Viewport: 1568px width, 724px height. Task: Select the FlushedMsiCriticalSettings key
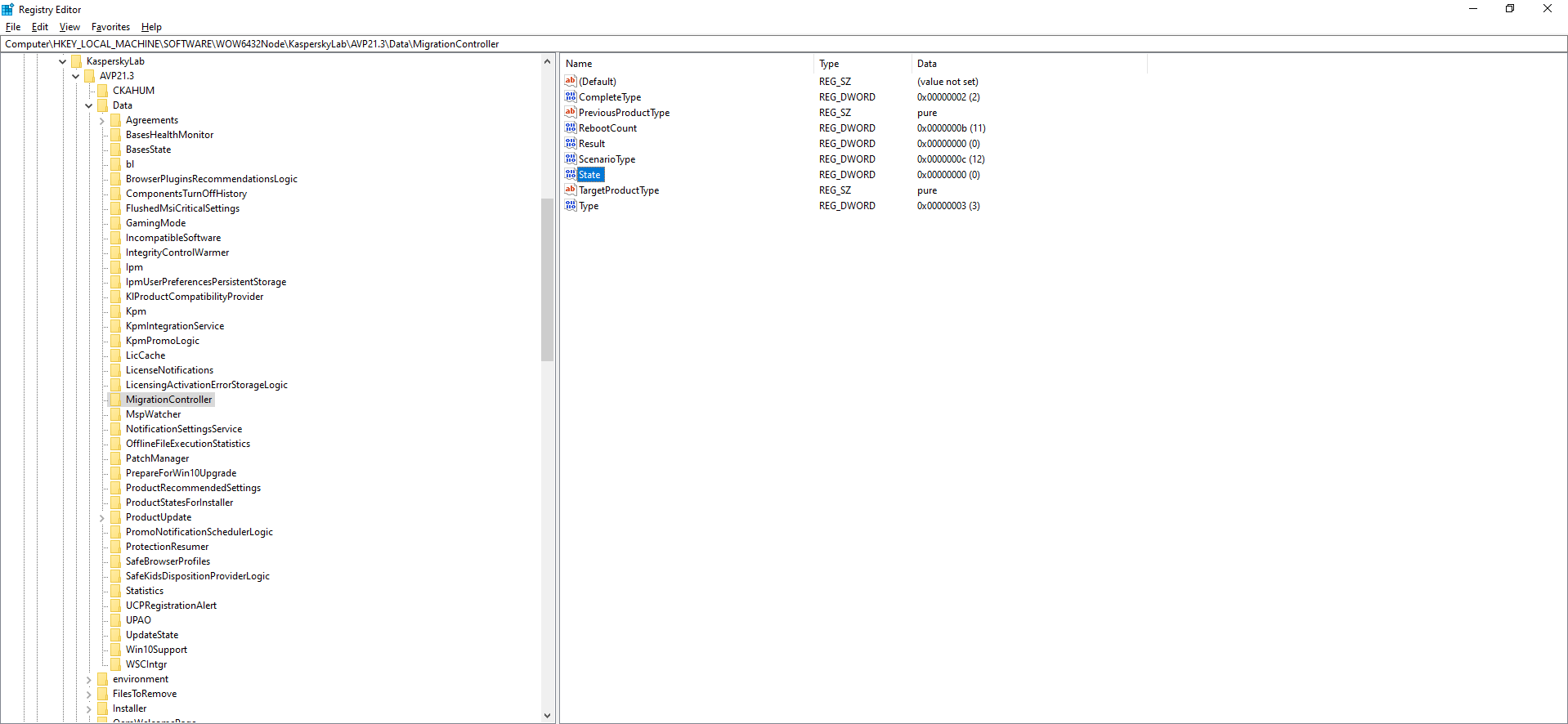[182, 208]
